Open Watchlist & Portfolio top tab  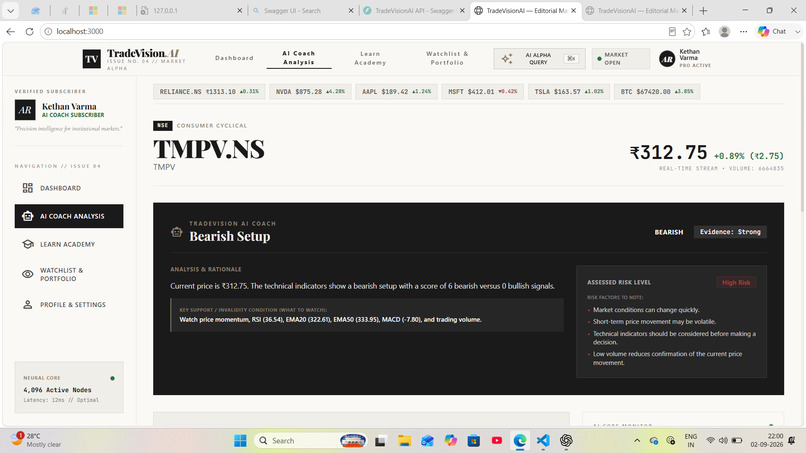447,58
